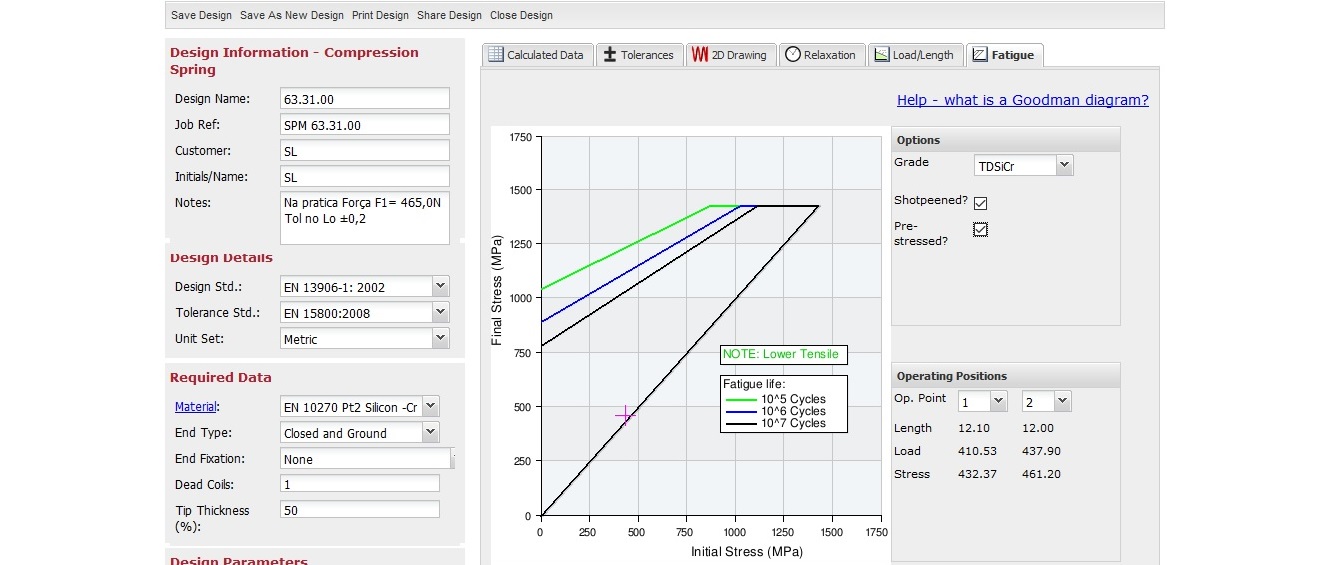This screenshot has width=1338, height=565.
Task: Click the Design Name input field
Action: [x=364, y=99]
